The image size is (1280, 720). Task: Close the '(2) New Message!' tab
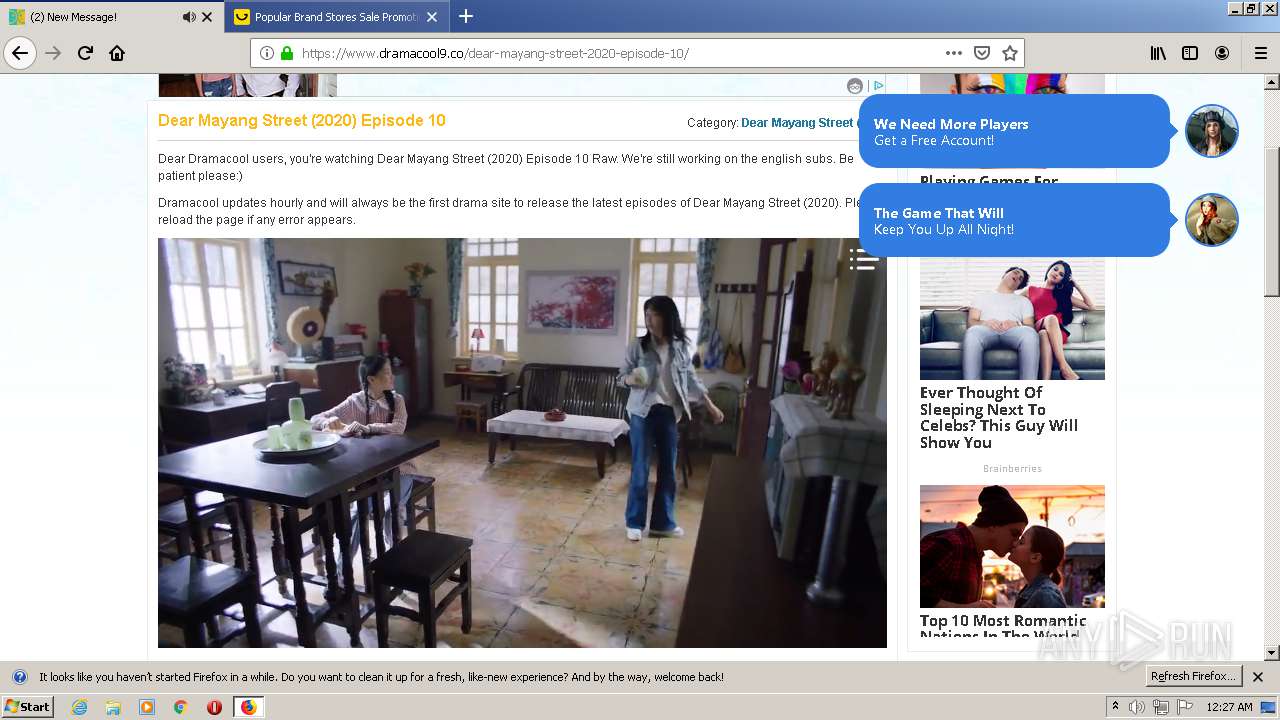click(x=207, y=17)
